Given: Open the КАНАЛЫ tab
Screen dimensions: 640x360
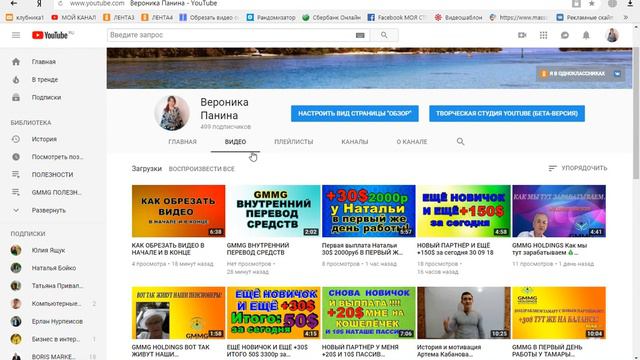Looking at the screenshot, I should click(355, 142).
